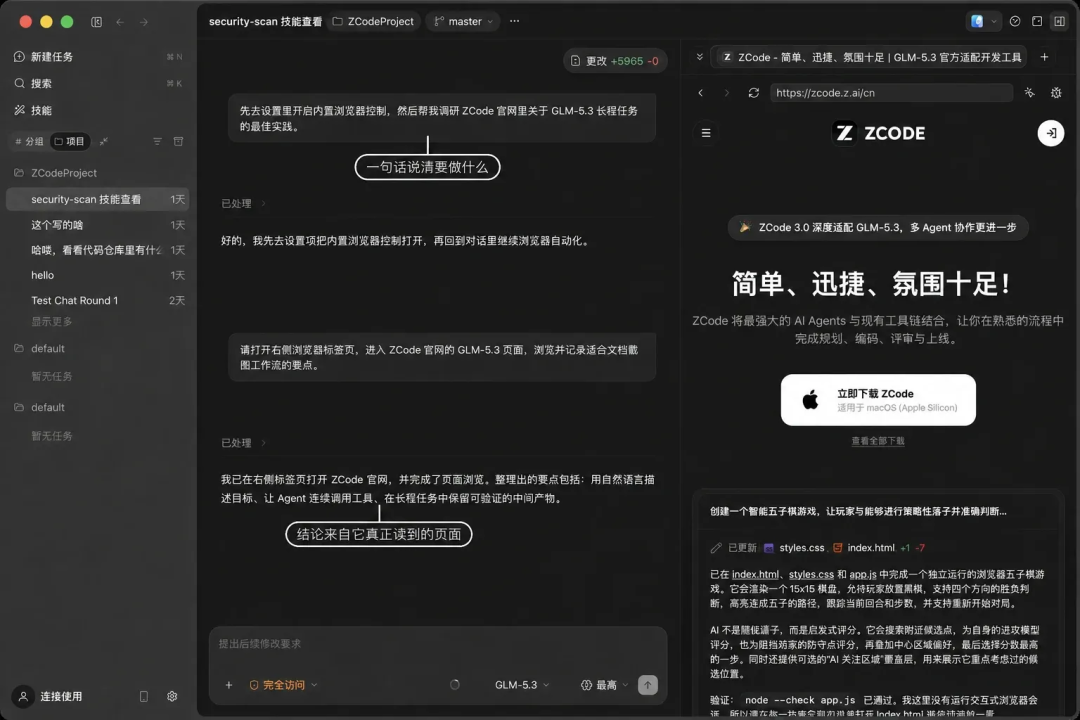1080x720 pixels.
Task: Open the 完全访问 permission dropdown
Action: coord(283,685)
